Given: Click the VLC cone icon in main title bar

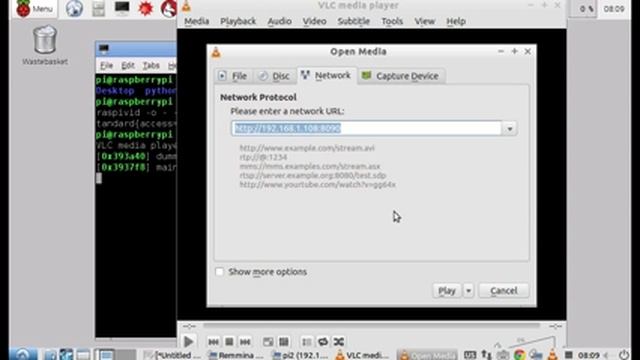Looking at the screenshot, I should click(186, 5).
